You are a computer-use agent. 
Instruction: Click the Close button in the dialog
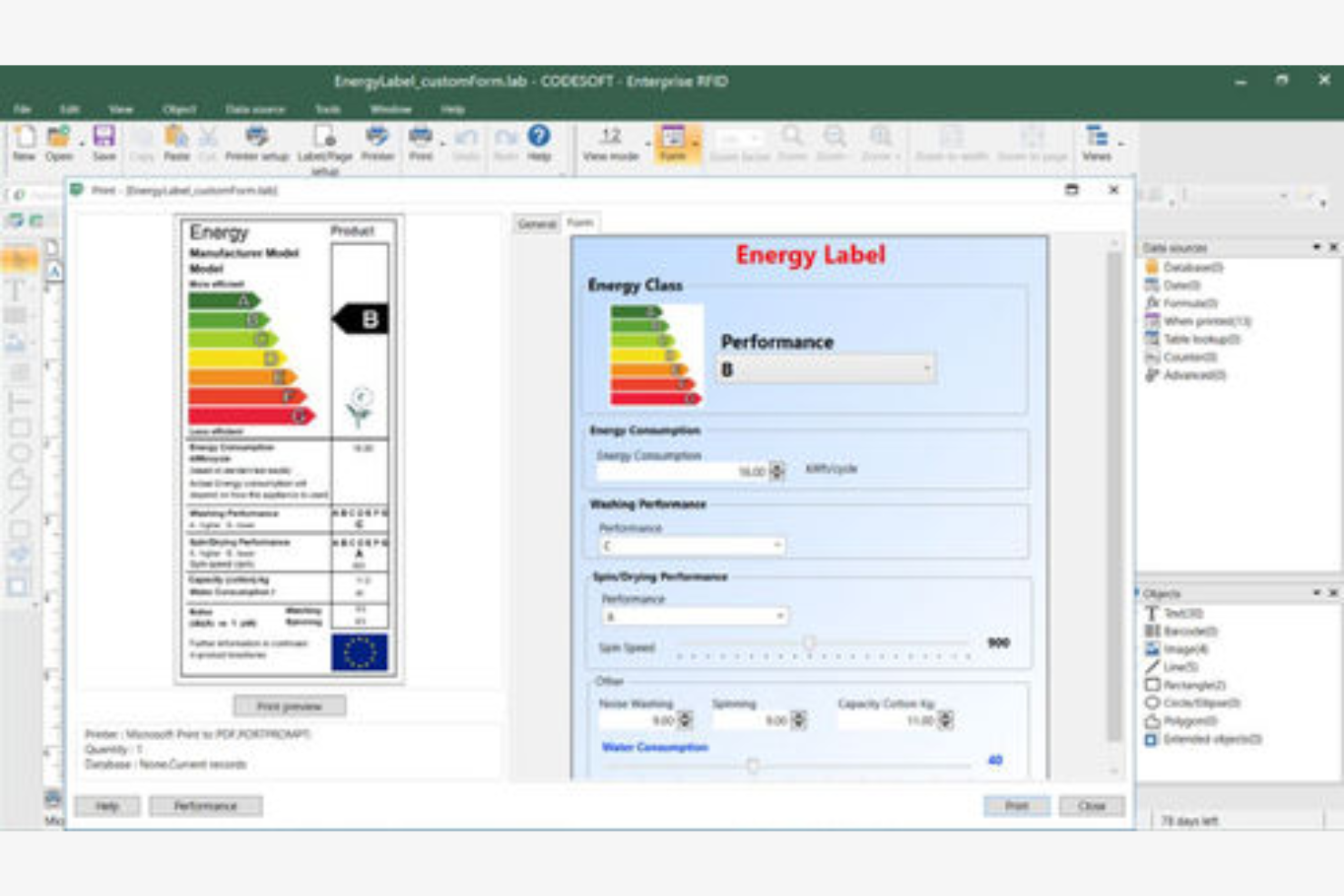tap(1092, 805)
